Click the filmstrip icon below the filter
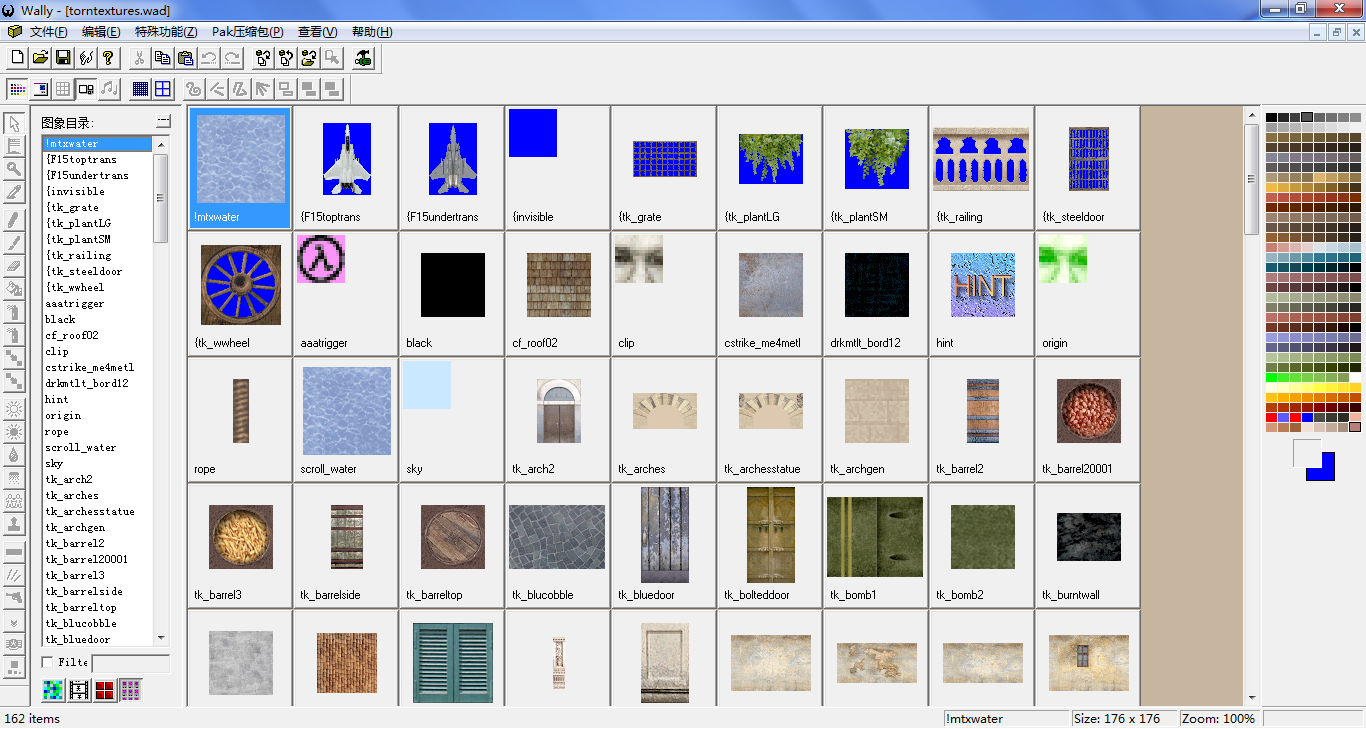The width and height of the screenshot is (1366, 729). [79, 689]
